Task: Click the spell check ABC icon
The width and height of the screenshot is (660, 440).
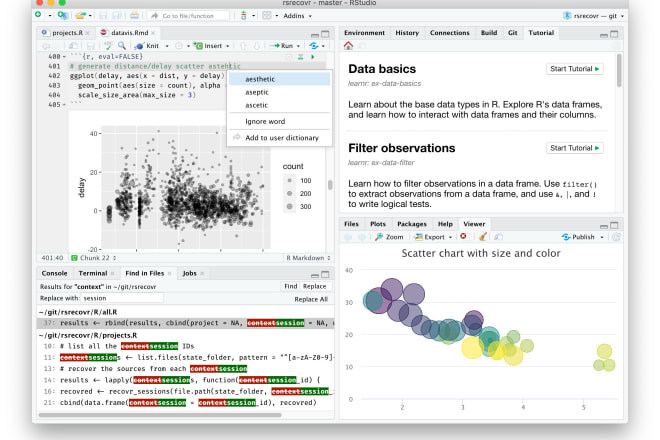Action: pos(108,45)
